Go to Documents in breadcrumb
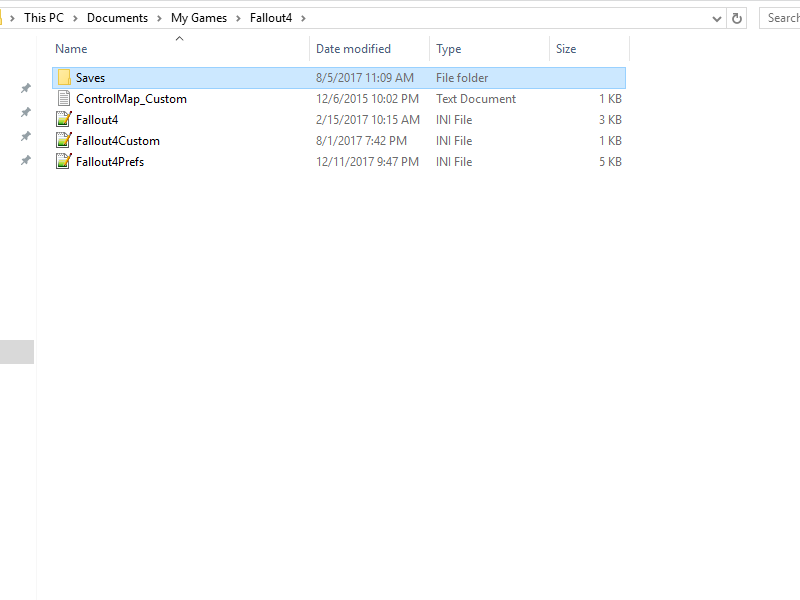 click(117, 18)
